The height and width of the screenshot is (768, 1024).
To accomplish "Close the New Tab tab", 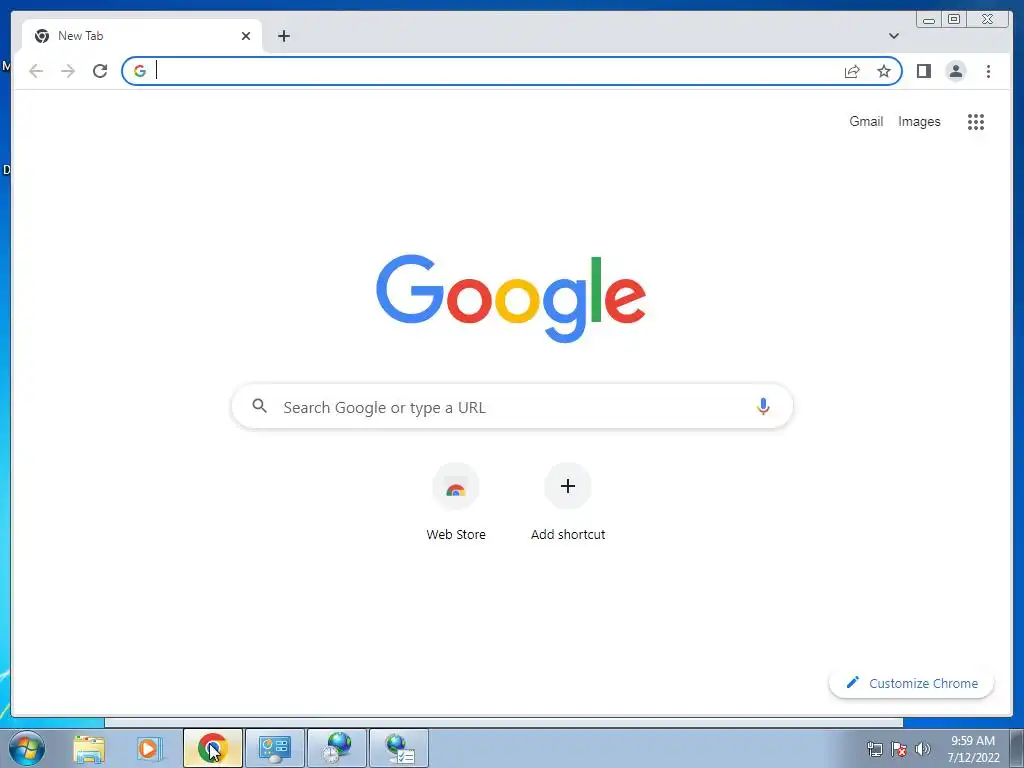I will click(246, 36).
